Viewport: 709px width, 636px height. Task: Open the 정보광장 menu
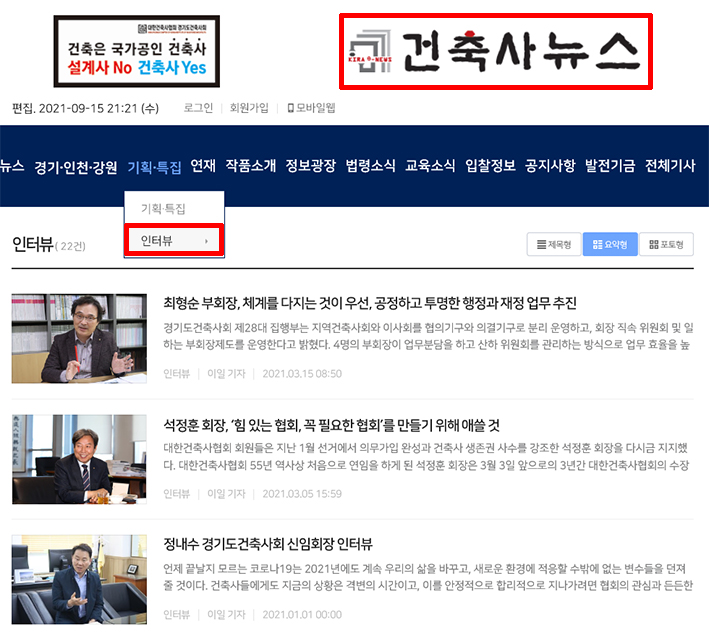tap(311, 165)
